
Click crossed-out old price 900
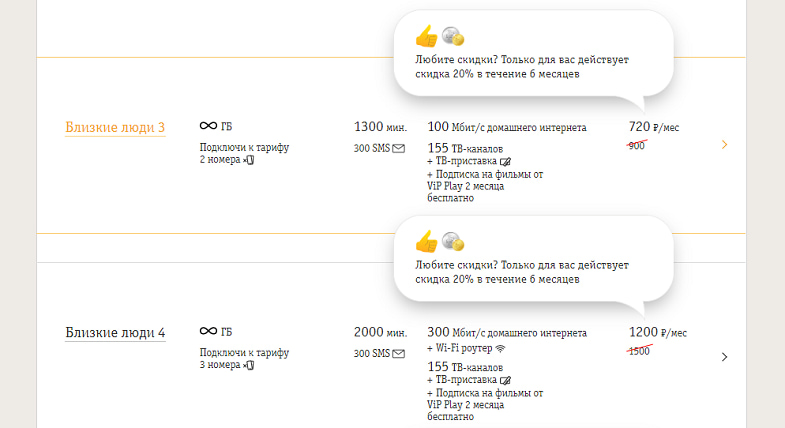[x=637, y=146]
